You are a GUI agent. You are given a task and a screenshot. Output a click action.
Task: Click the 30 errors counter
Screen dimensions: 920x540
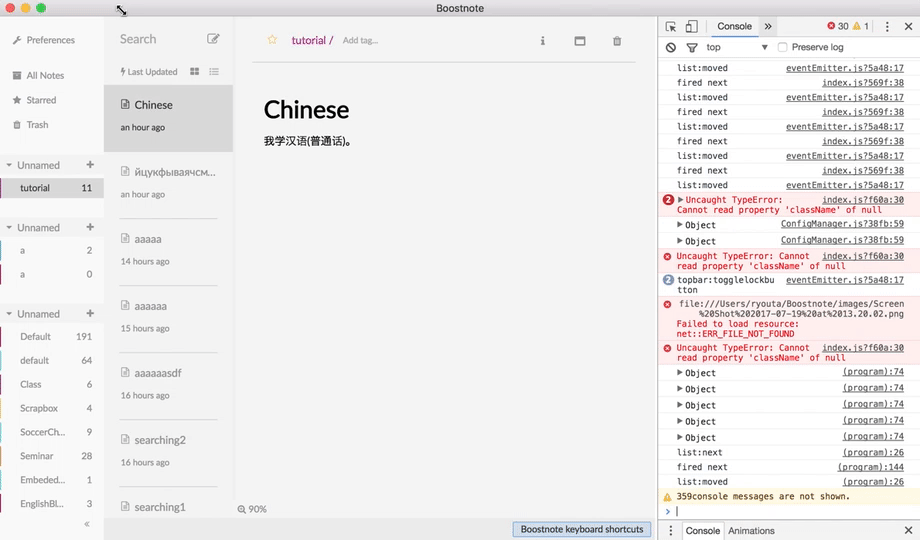(x=838, y=26)
